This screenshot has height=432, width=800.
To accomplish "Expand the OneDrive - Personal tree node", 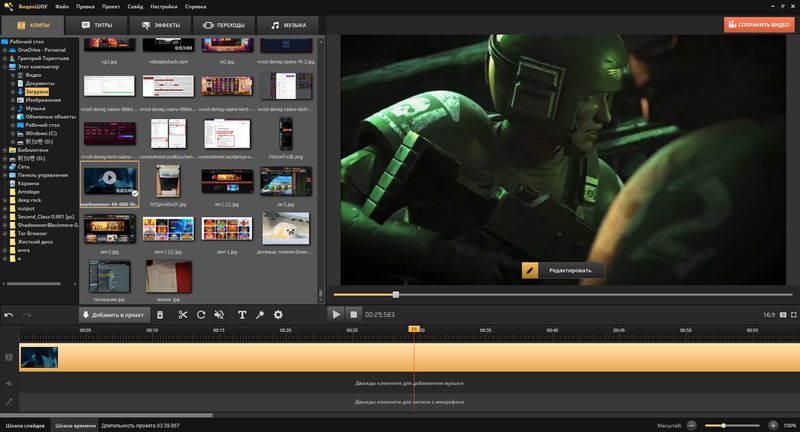I will coord(5,50).
